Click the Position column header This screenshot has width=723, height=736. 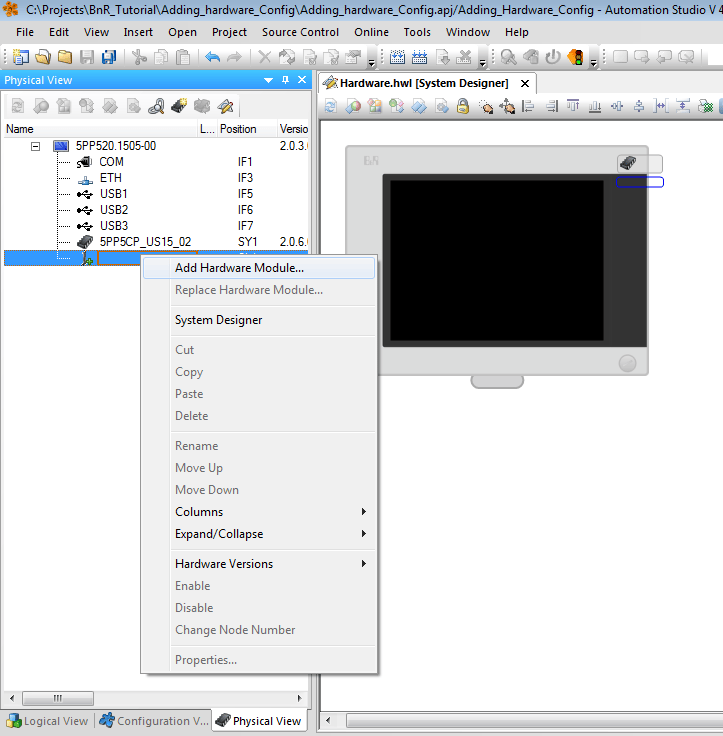(247, 129)
